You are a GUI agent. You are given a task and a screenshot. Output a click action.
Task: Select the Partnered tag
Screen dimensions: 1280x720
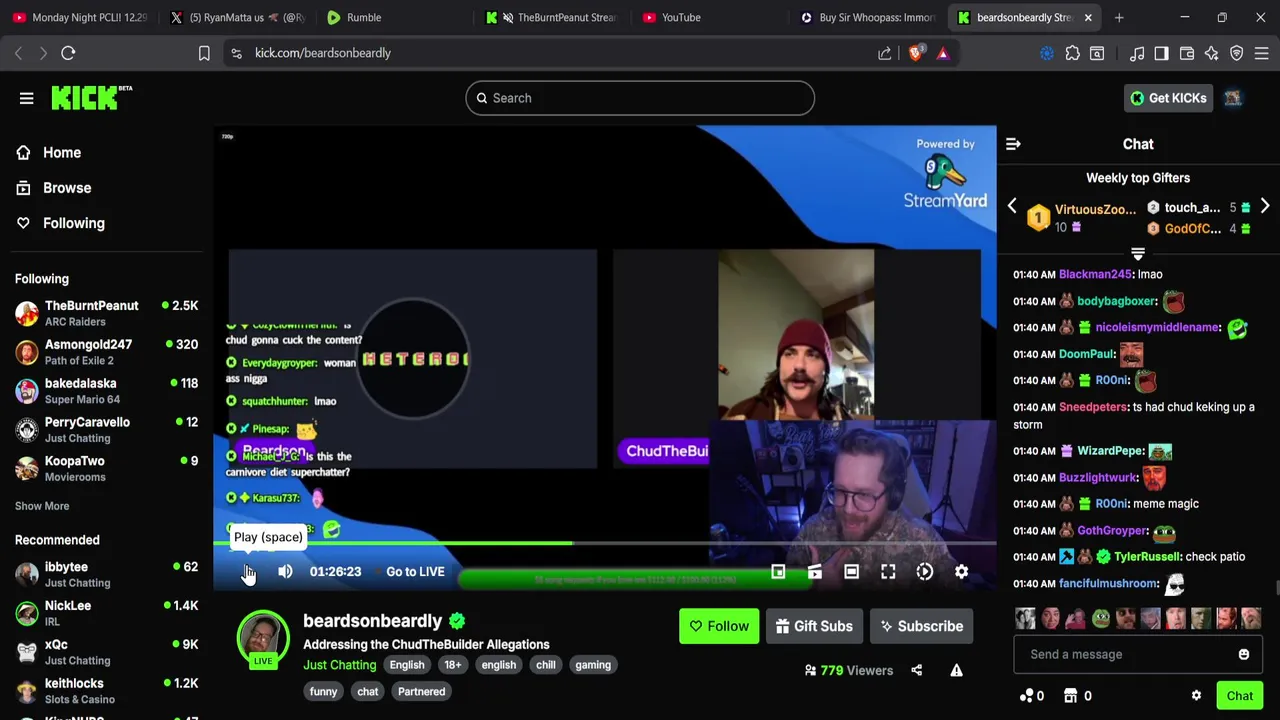pos(421,692)
